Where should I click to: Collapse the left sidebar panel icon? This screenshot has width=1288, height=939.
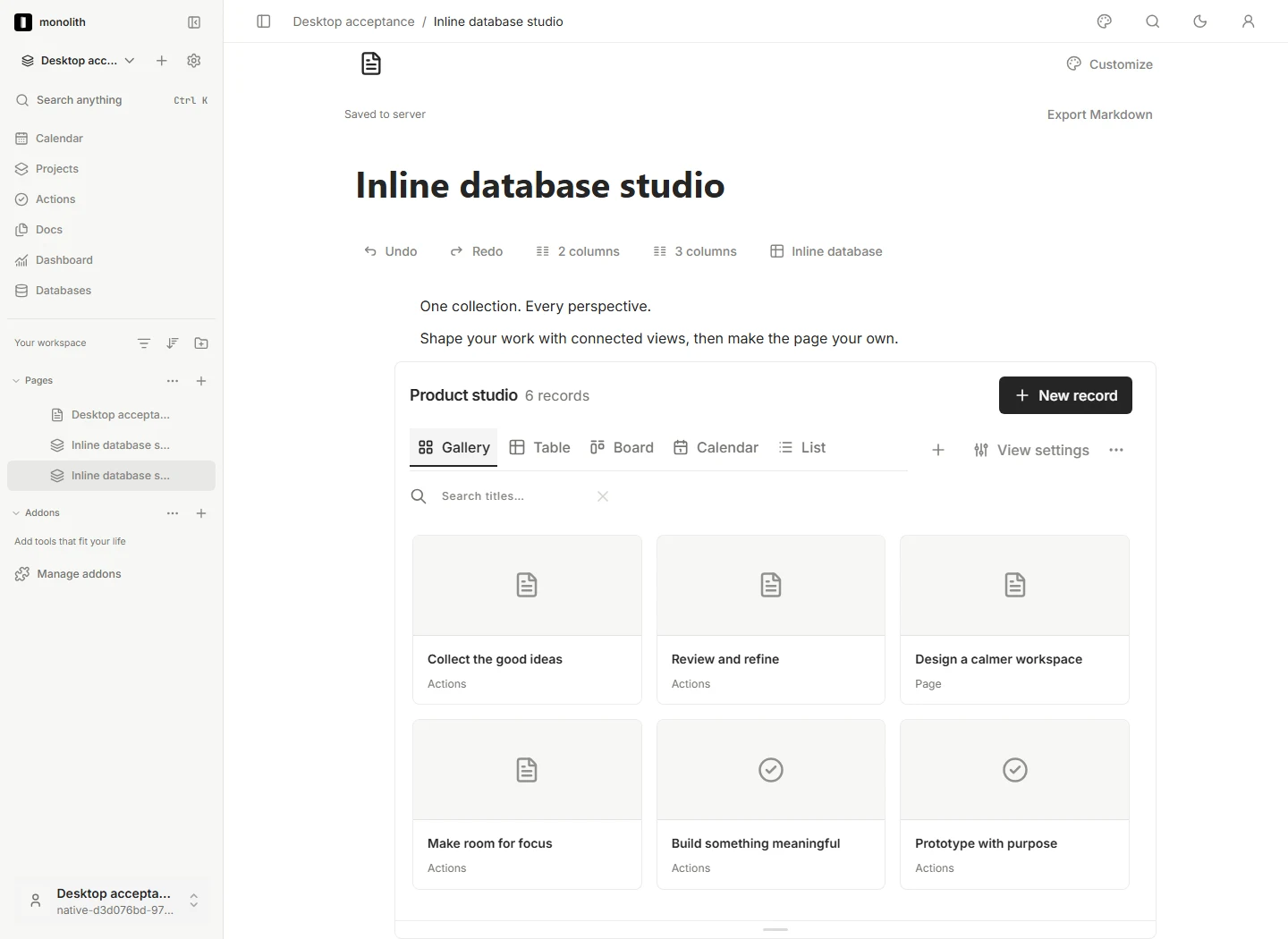click(194, 22)
